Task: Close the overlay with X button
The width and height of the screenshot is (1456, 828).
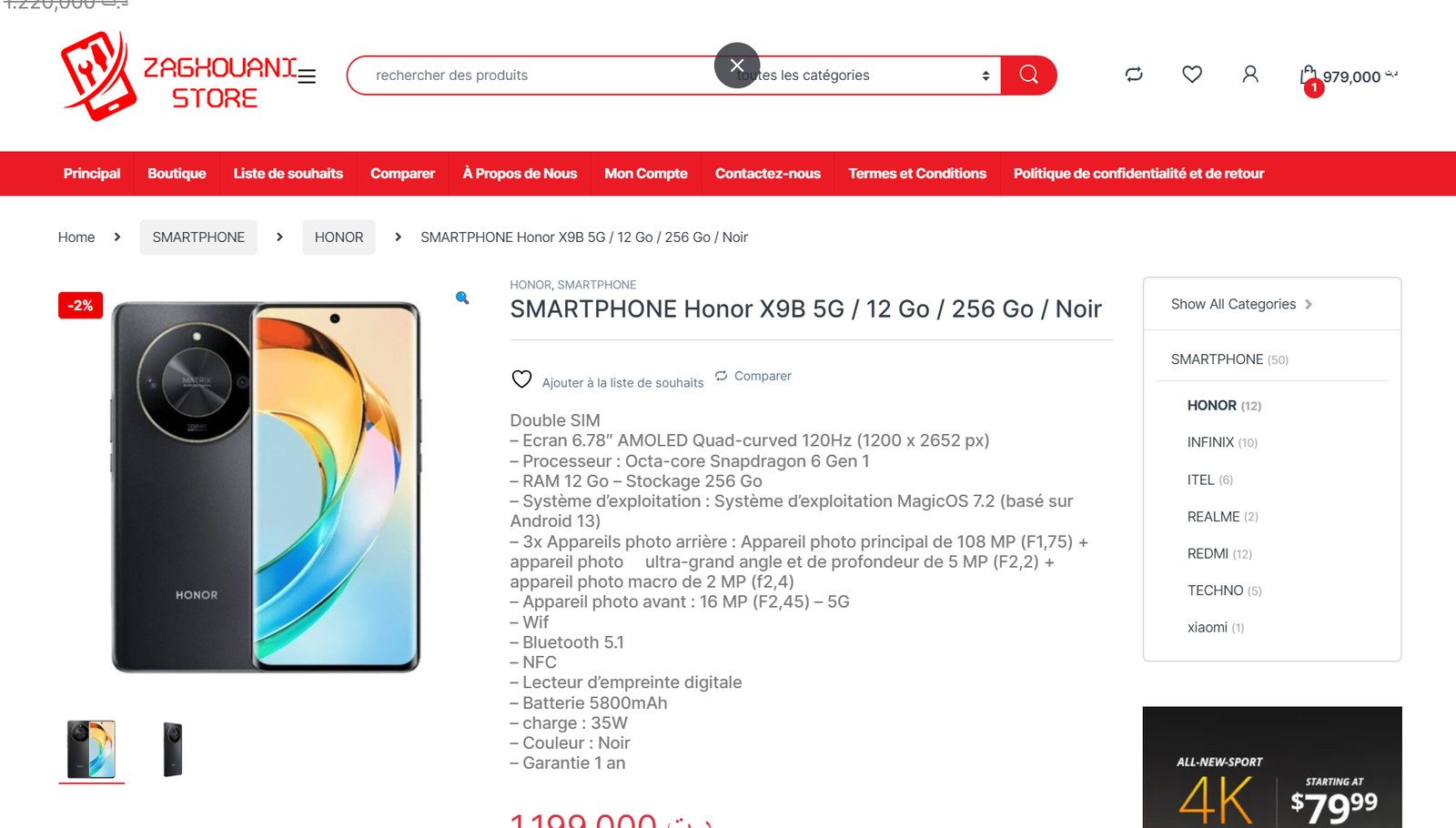Action: click(x=737, y=66)
